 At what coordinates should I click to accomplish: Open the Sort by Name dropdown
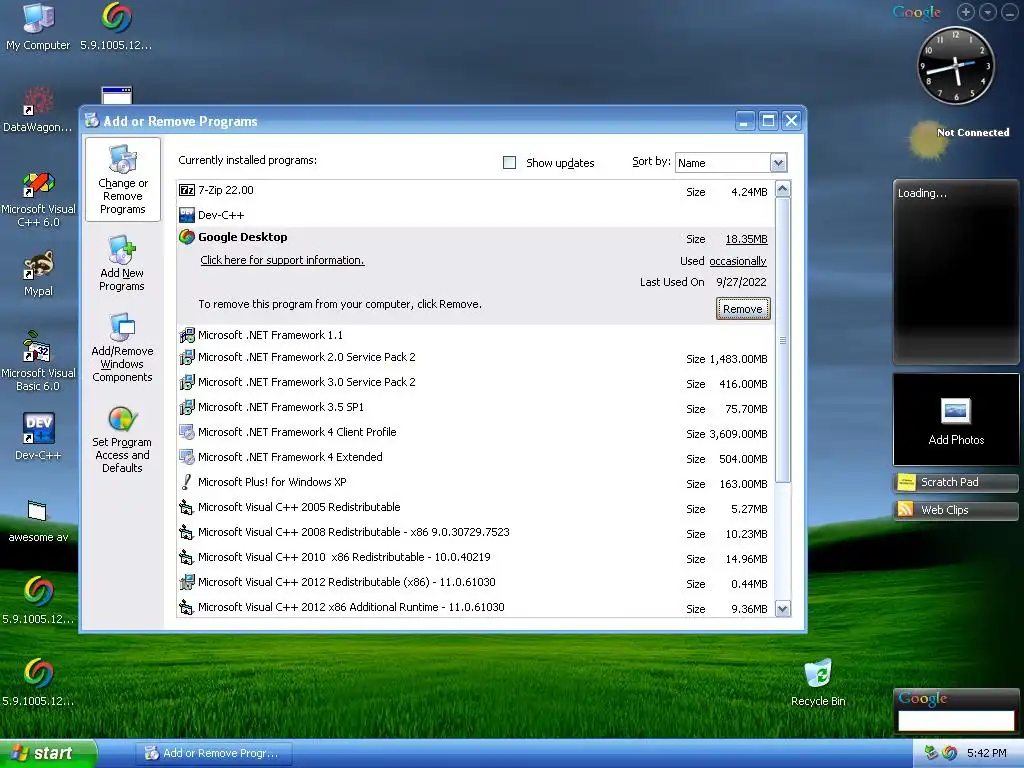click(x=731, y=163)
